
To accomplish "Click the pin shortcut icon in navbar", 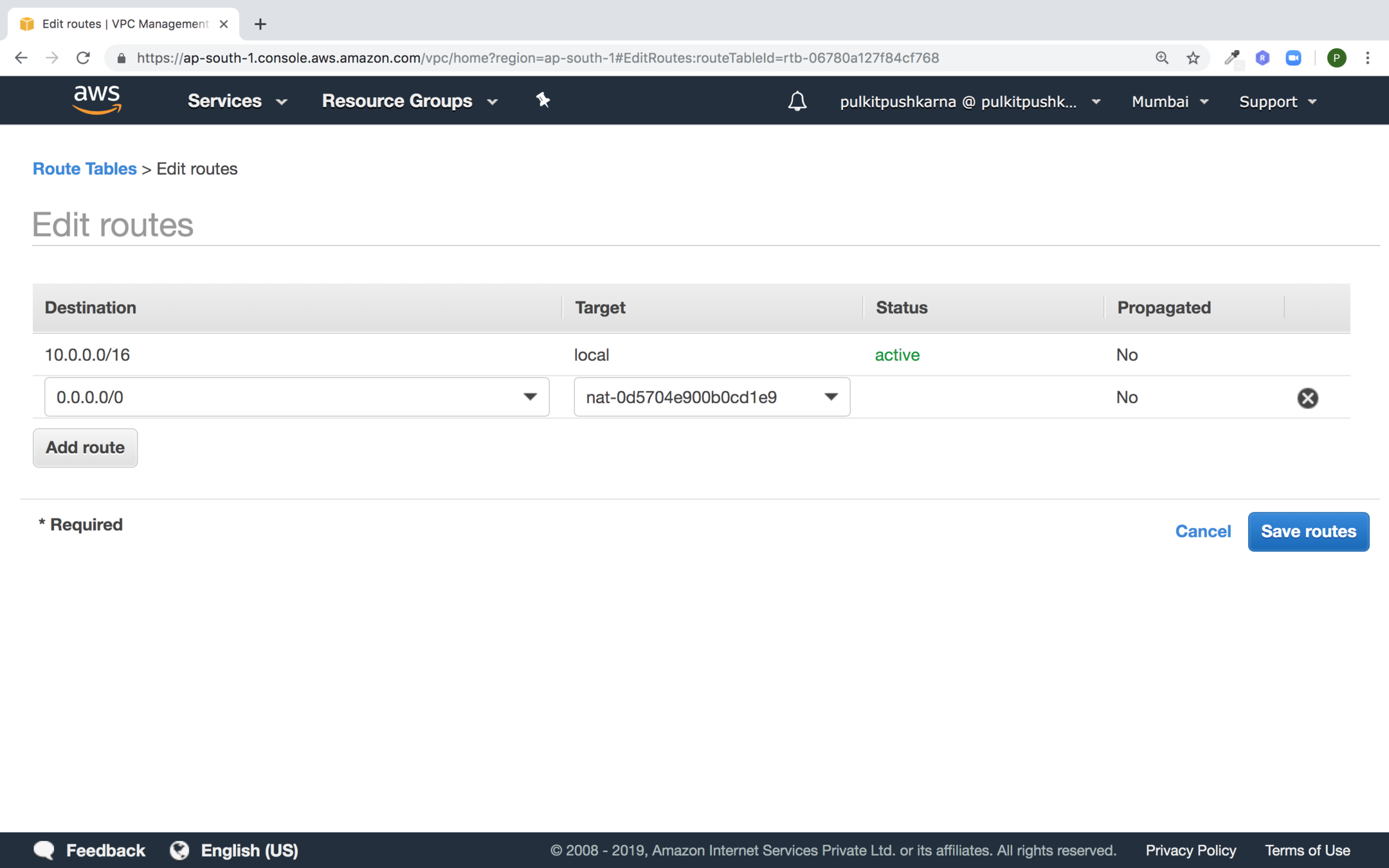I will point(543,100).
